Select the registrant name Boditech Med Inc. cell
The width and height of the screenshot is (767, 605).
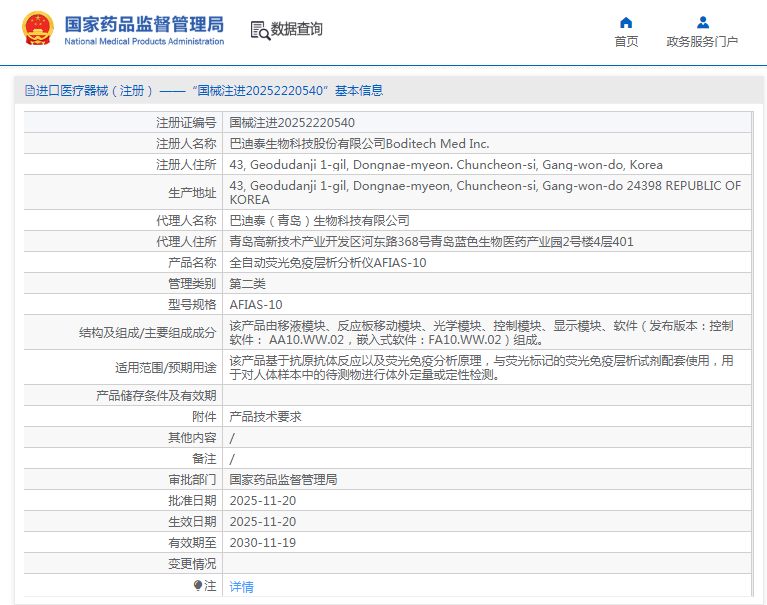(x=359, y=144)
